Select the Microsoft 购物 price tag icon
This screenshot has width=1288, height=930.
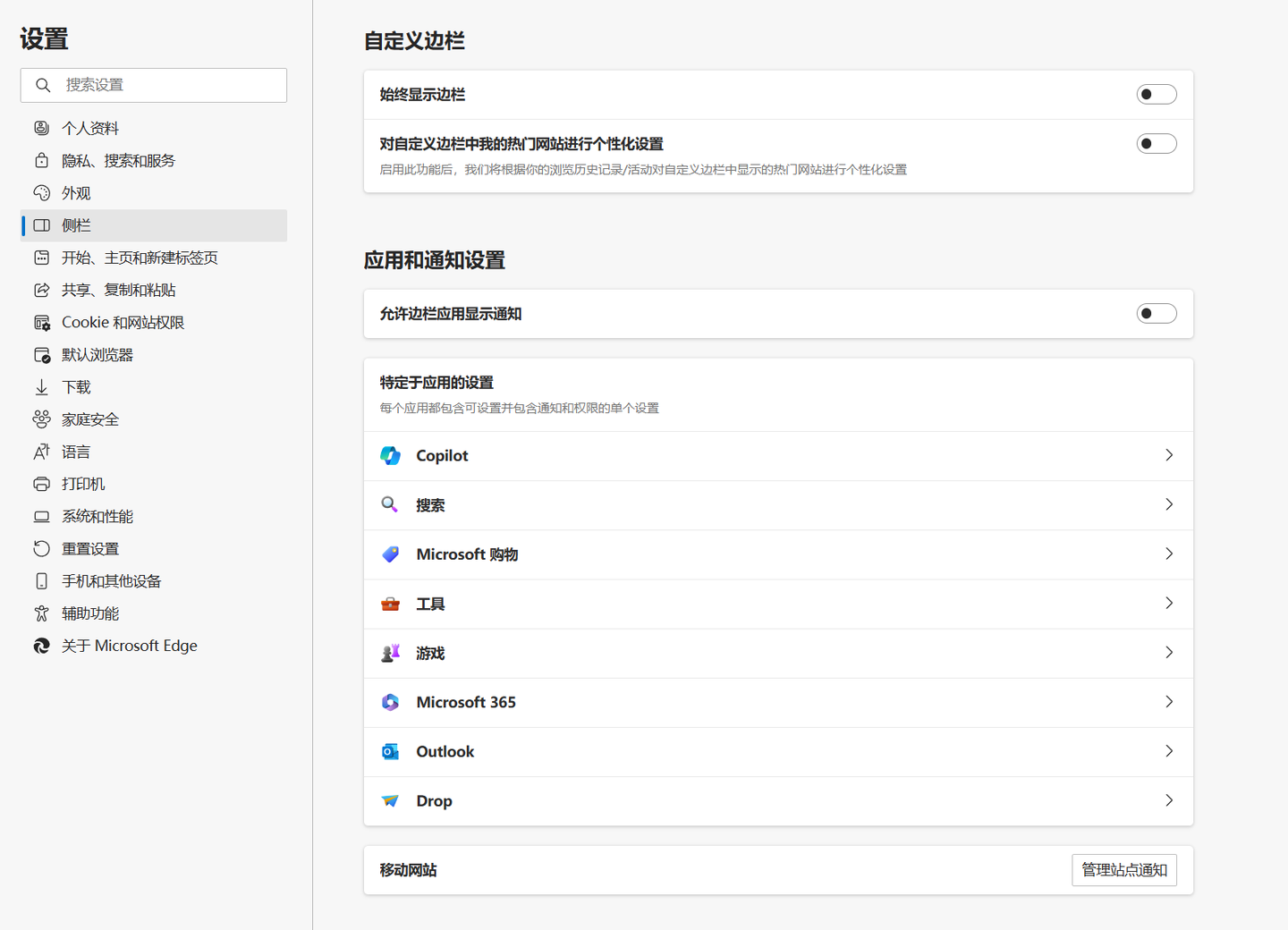(390, 554)
